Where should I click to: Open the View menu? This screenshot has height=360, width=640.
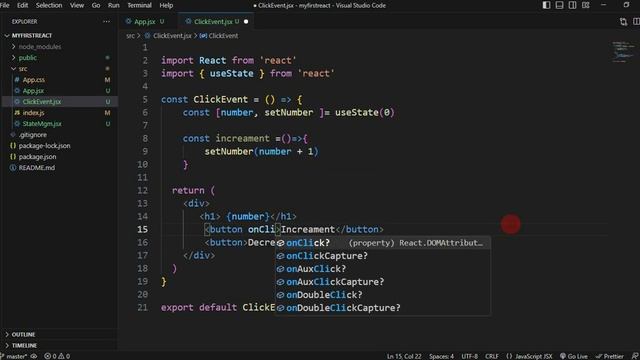(77, 5)
